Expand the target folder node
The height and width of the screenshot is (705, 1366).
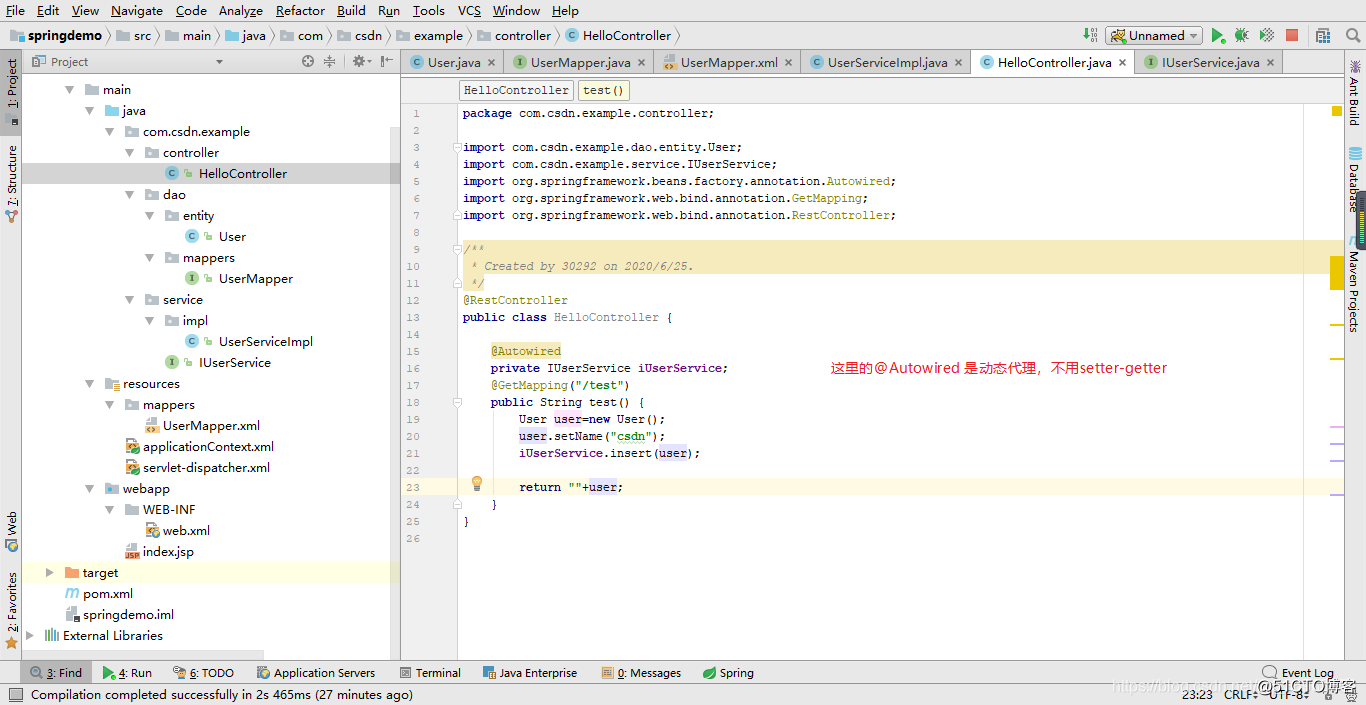(x=49, y=573)
